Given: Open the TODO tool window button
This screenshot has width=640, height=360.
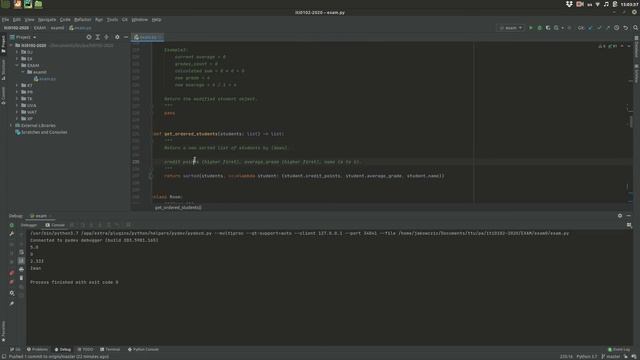Looking at the screenshot, I should coord(85,349).
